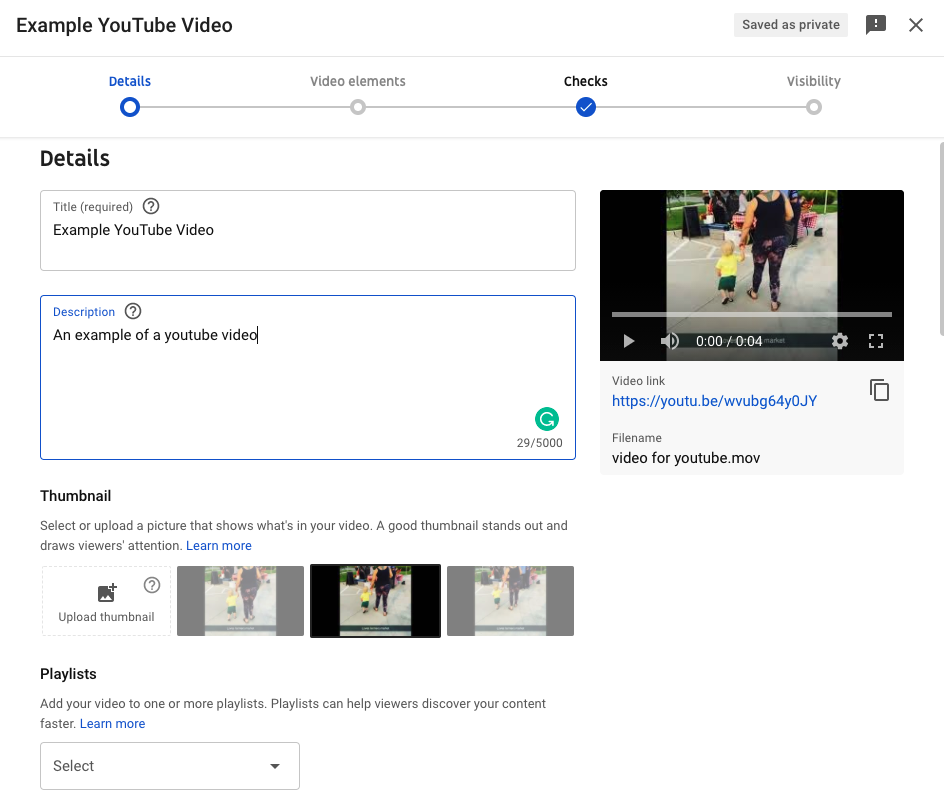
Task: Open the youtu.be video link
Action: pos(714,401)
